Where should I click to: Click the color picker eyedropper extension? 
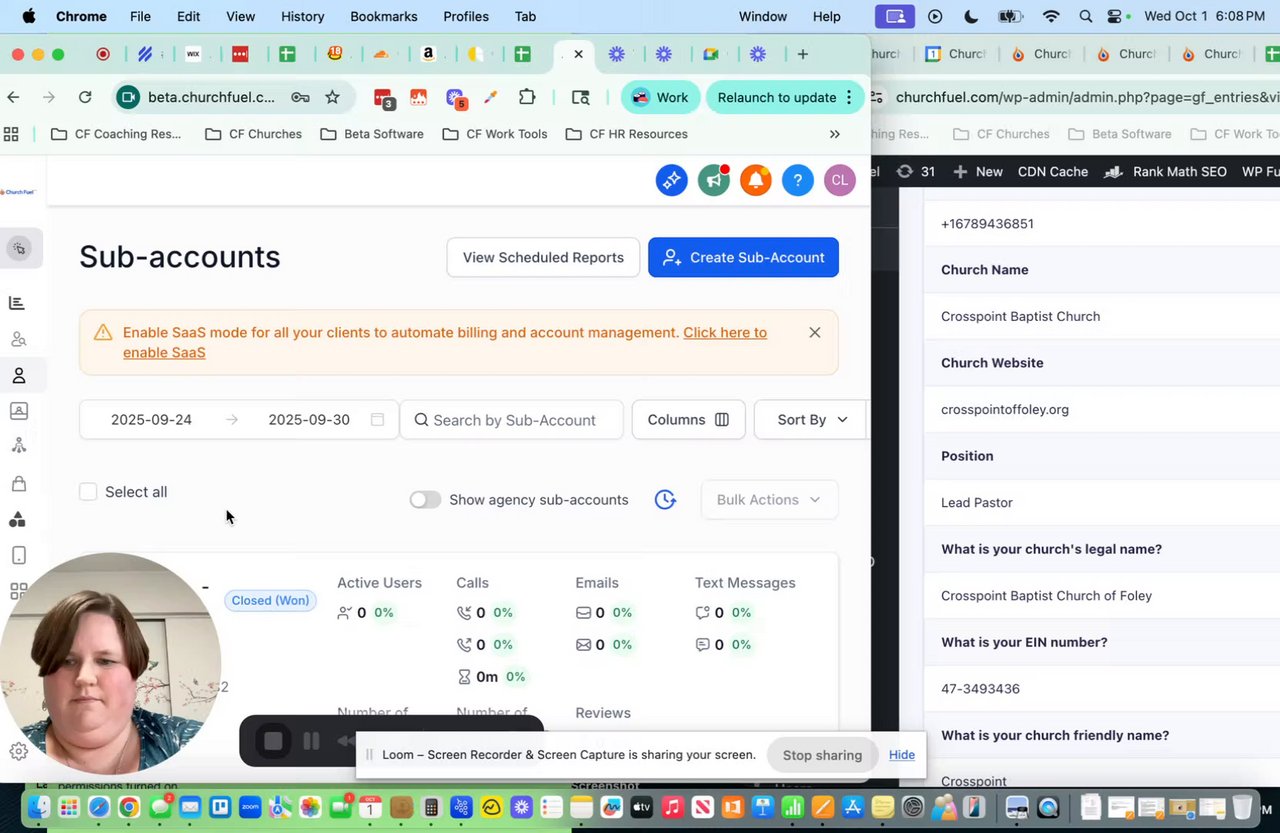tap(490, 97)
